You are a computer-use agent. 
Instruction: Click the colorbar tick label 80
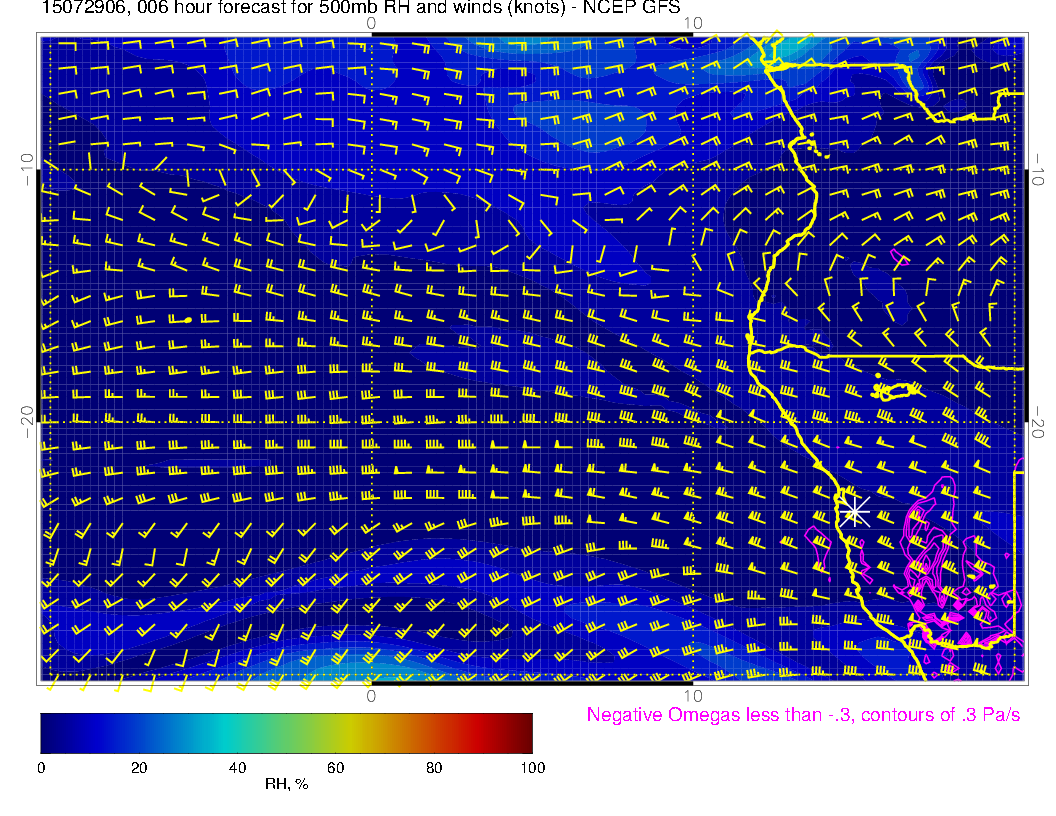434,767
